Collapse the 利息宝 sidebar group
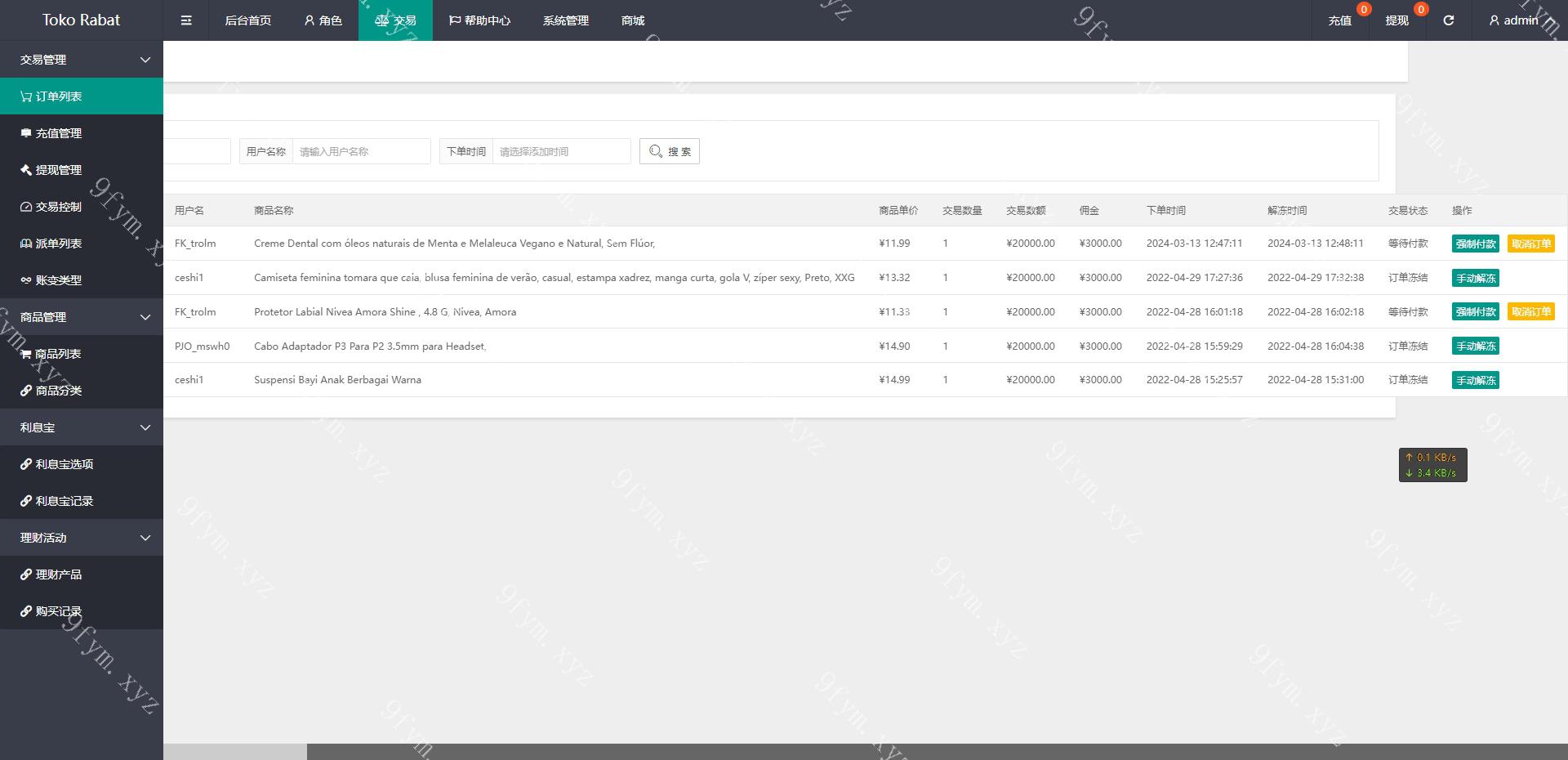1568x760 pixels. point(82,427)
